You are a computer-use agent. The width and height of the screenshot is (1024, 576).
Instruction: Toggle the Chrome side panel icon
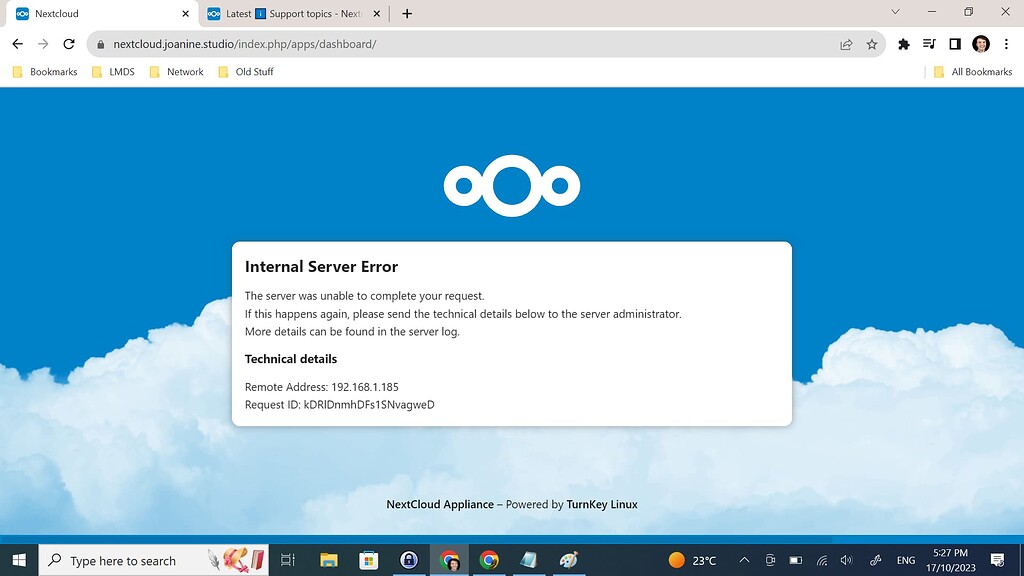955,44
